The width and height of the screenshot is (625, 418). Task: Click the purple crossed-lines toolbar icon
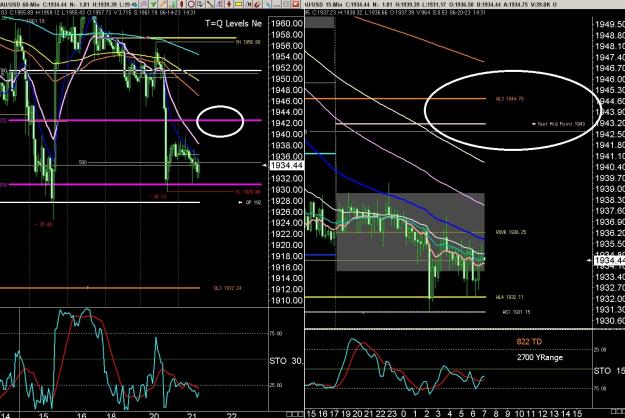pyautogui.click(x=144, y=4)
